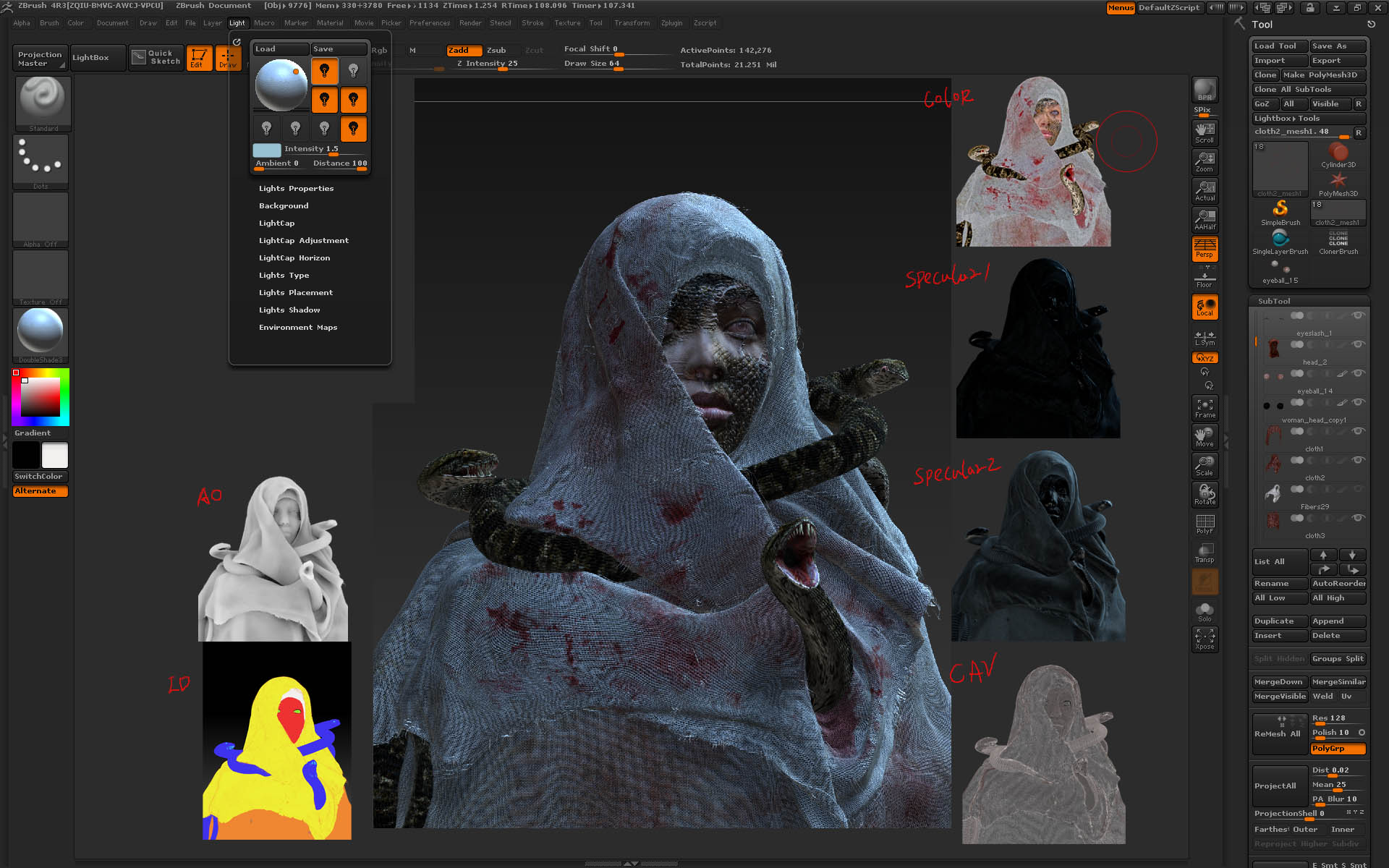Click the Duplicate subtool button
The image size is (1389, 868).
1280,621
